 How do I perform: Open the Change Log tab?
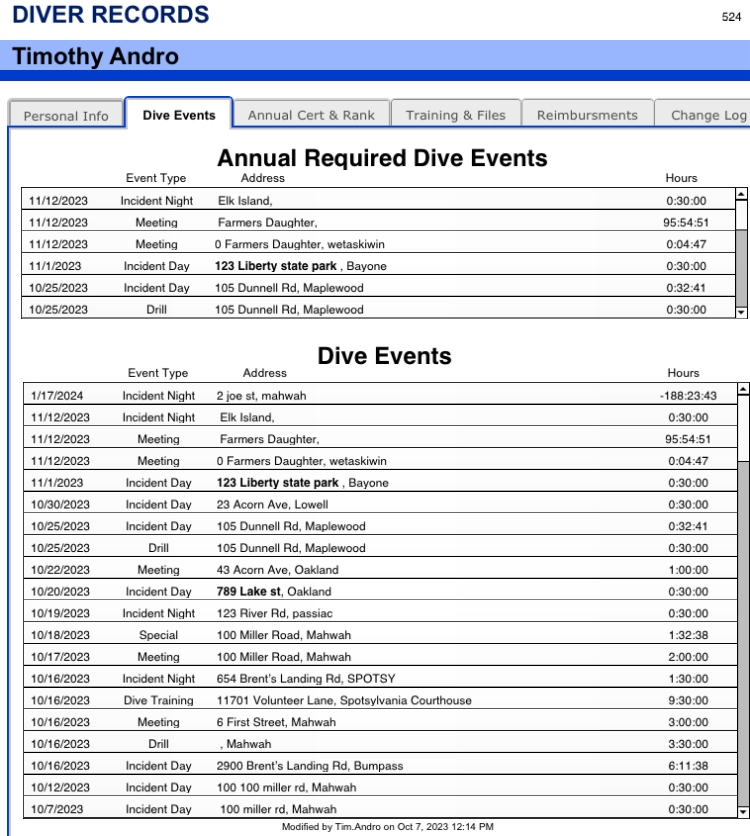click(704, 115)
